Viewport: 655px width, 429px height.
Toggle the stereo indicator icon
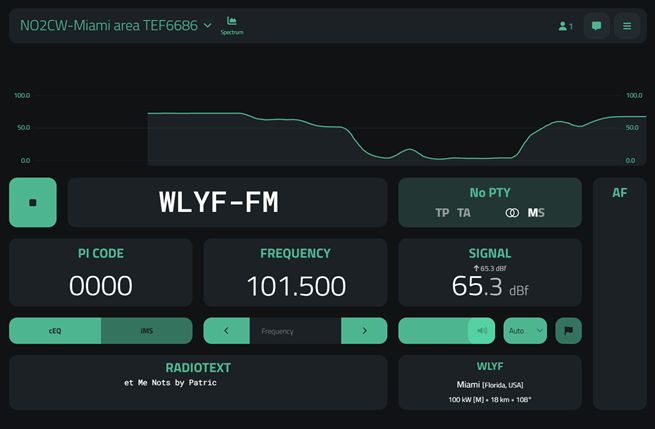[512, 213]
